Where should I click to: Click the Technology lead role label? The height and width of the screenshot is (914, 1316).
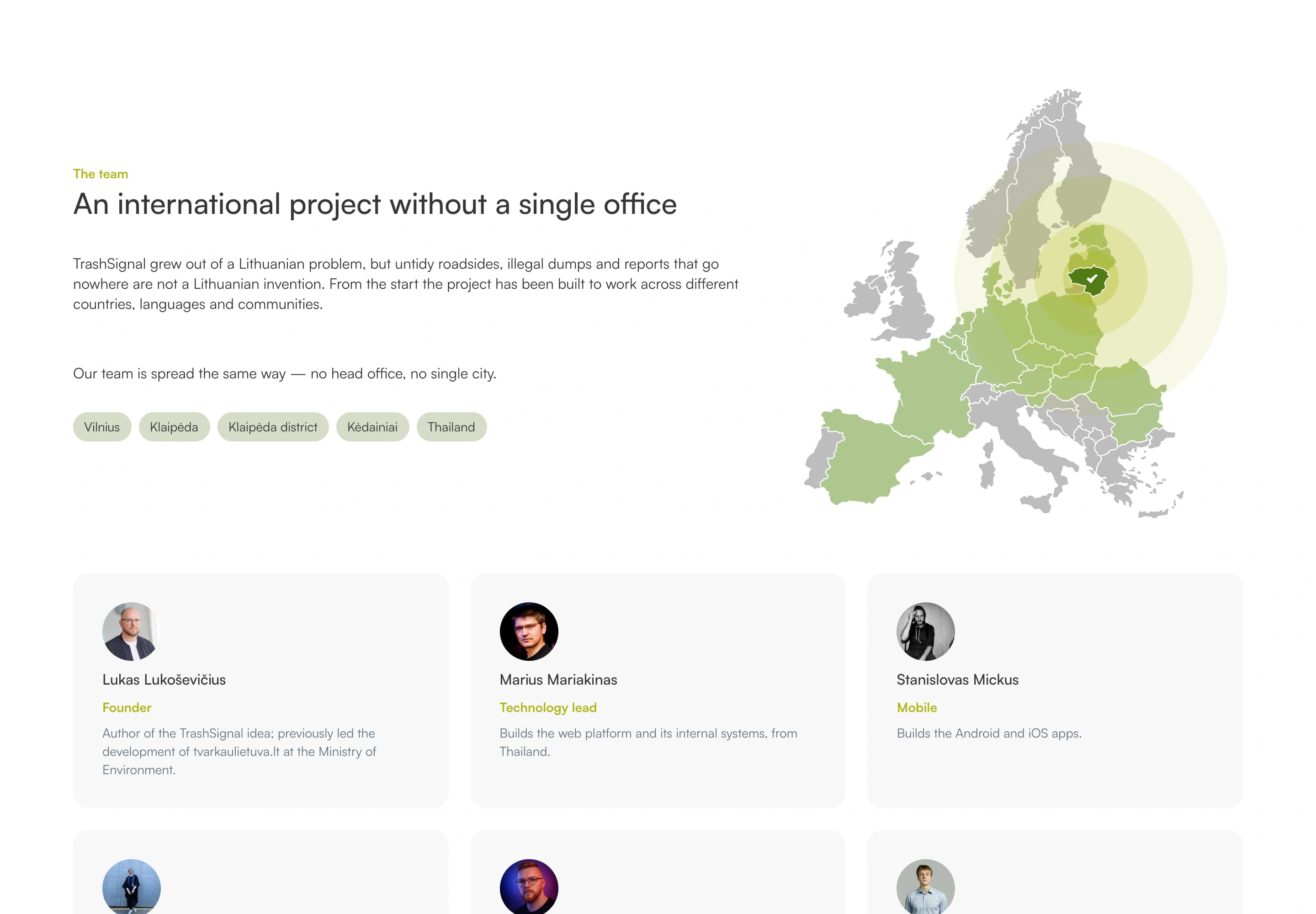pyautogui.click(x=548, y=707)
